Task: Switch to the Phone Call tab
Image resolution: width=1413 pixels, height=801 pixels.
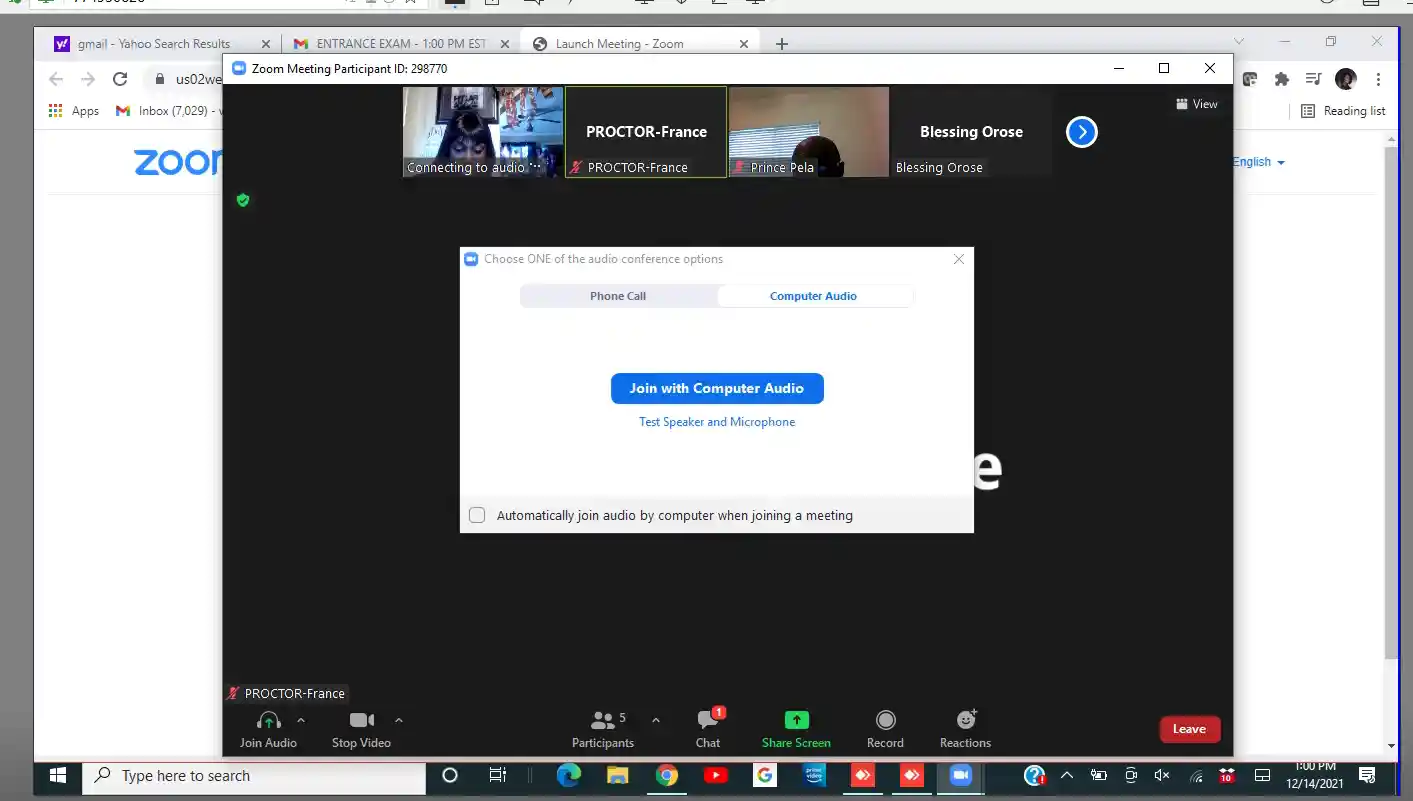Action: (618, 296)
